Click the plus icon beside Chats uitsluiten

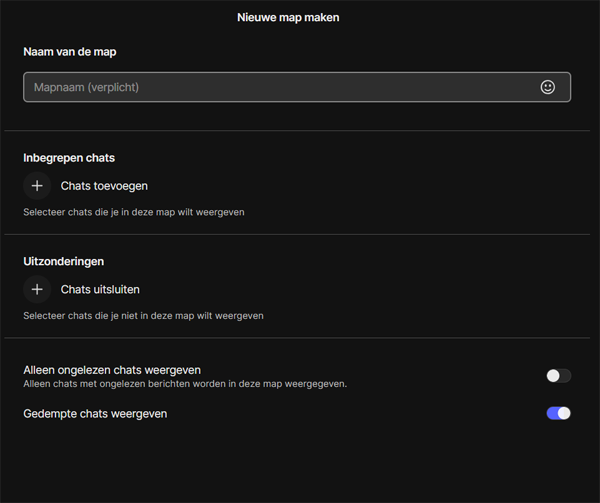[37, 289]
